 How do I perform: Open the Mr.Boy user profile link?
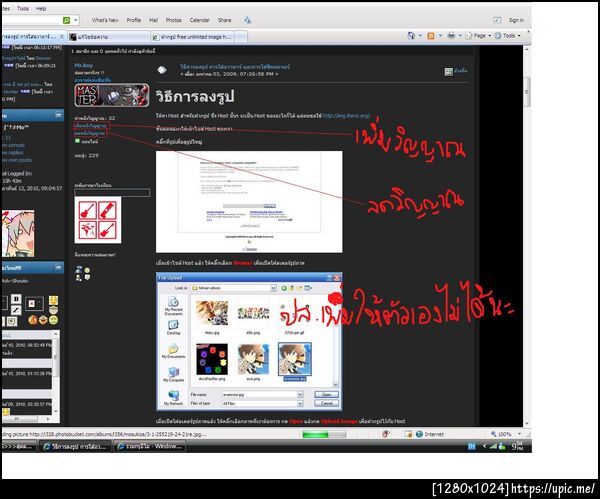pos(83,65)
